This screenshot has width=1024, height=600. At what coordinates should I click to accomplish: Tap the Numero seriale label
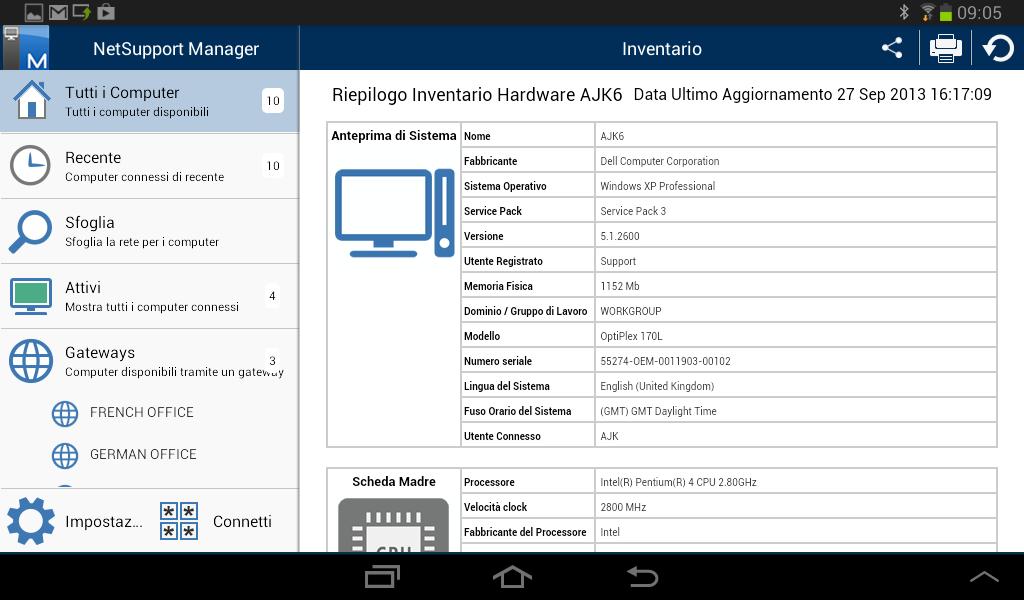[x=498, y=361]
